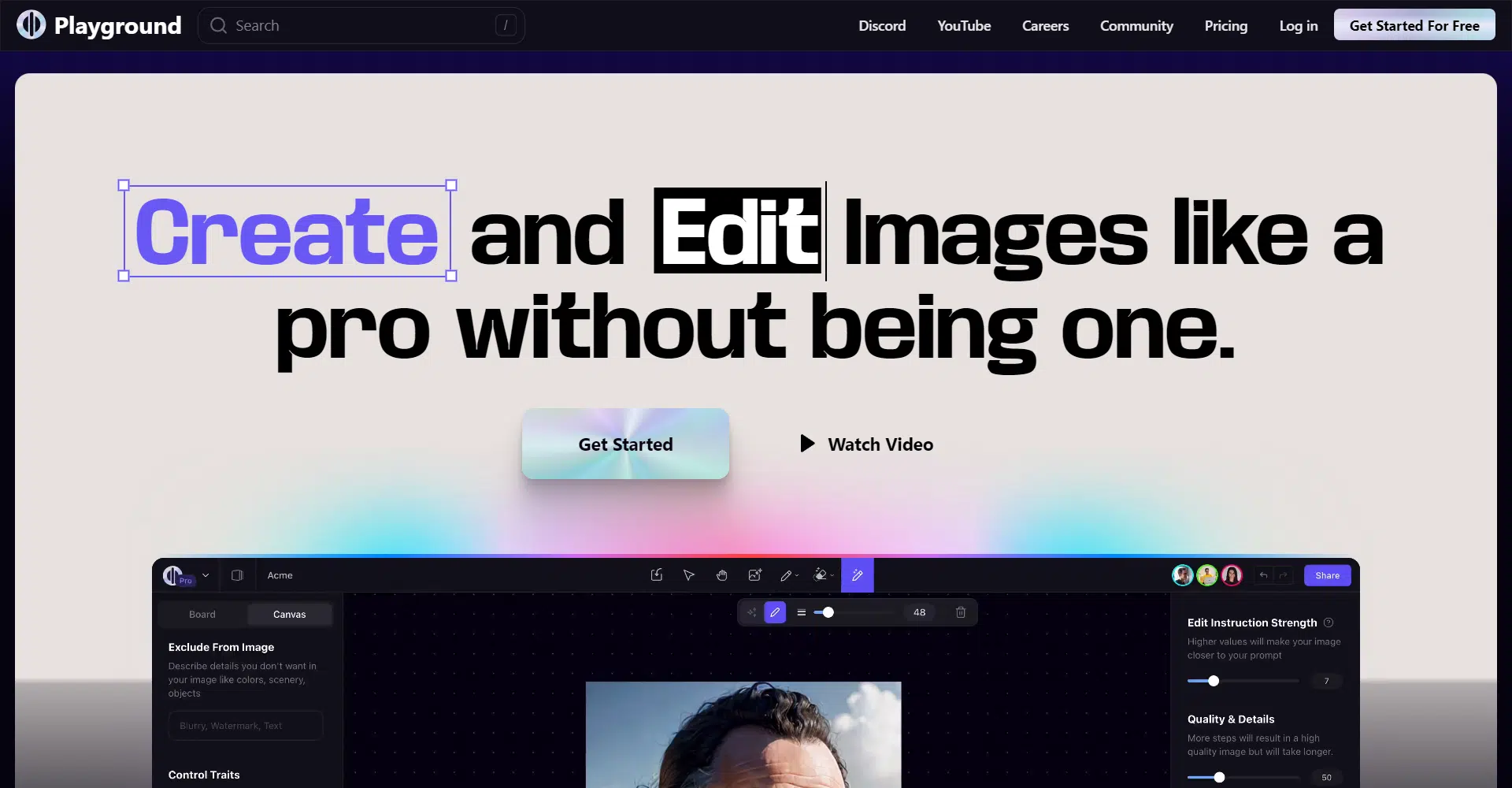The width and height of the screenshot is (1512, 788).
Task: Select the hand pan tool
Action: (721, 575)
